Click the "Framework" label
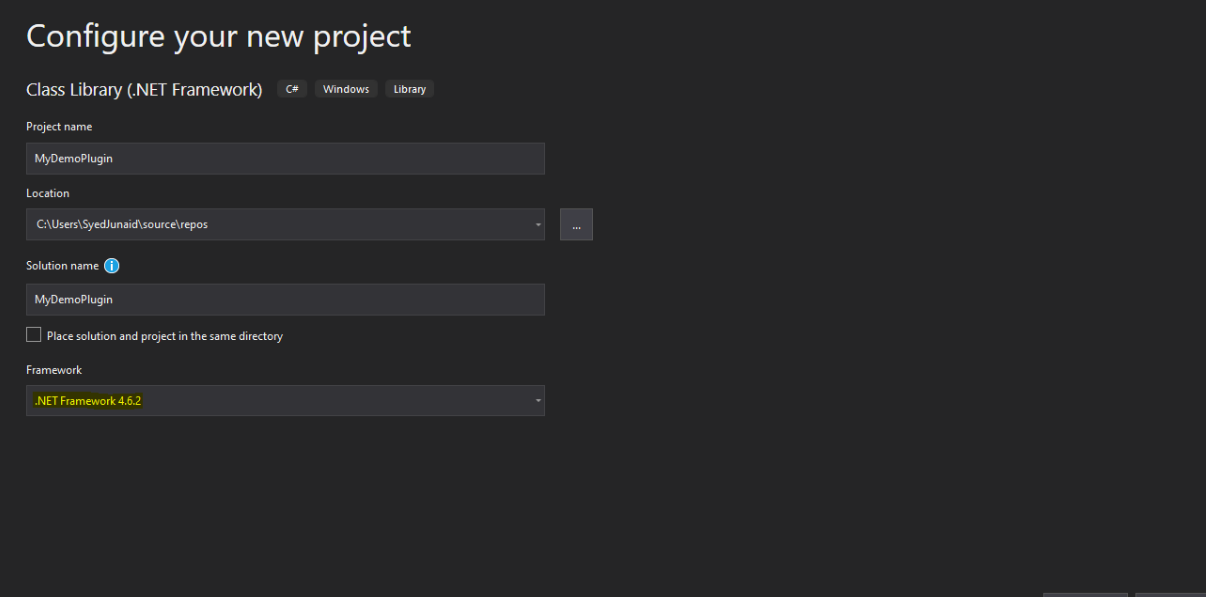Viewport: 1206px width, 597px height. point(54,369)
